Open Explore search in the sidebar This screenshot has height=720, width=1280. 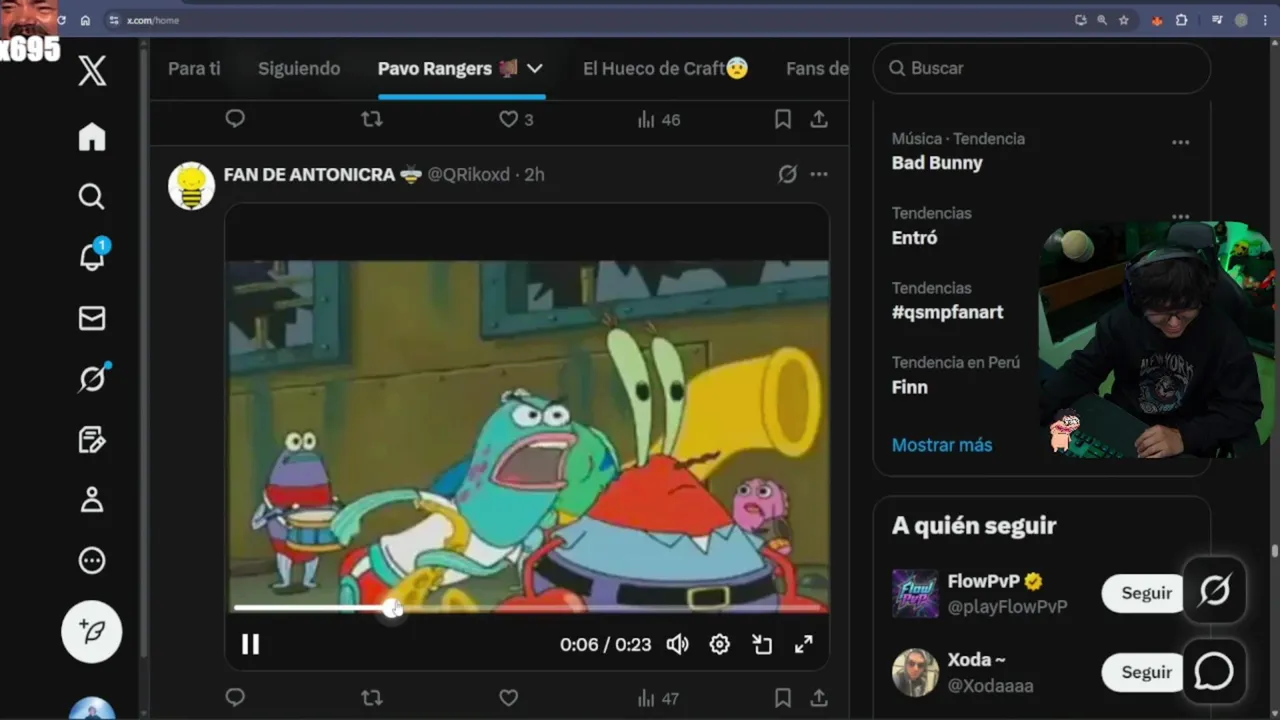pyautogui.click(x=92, y=196)
